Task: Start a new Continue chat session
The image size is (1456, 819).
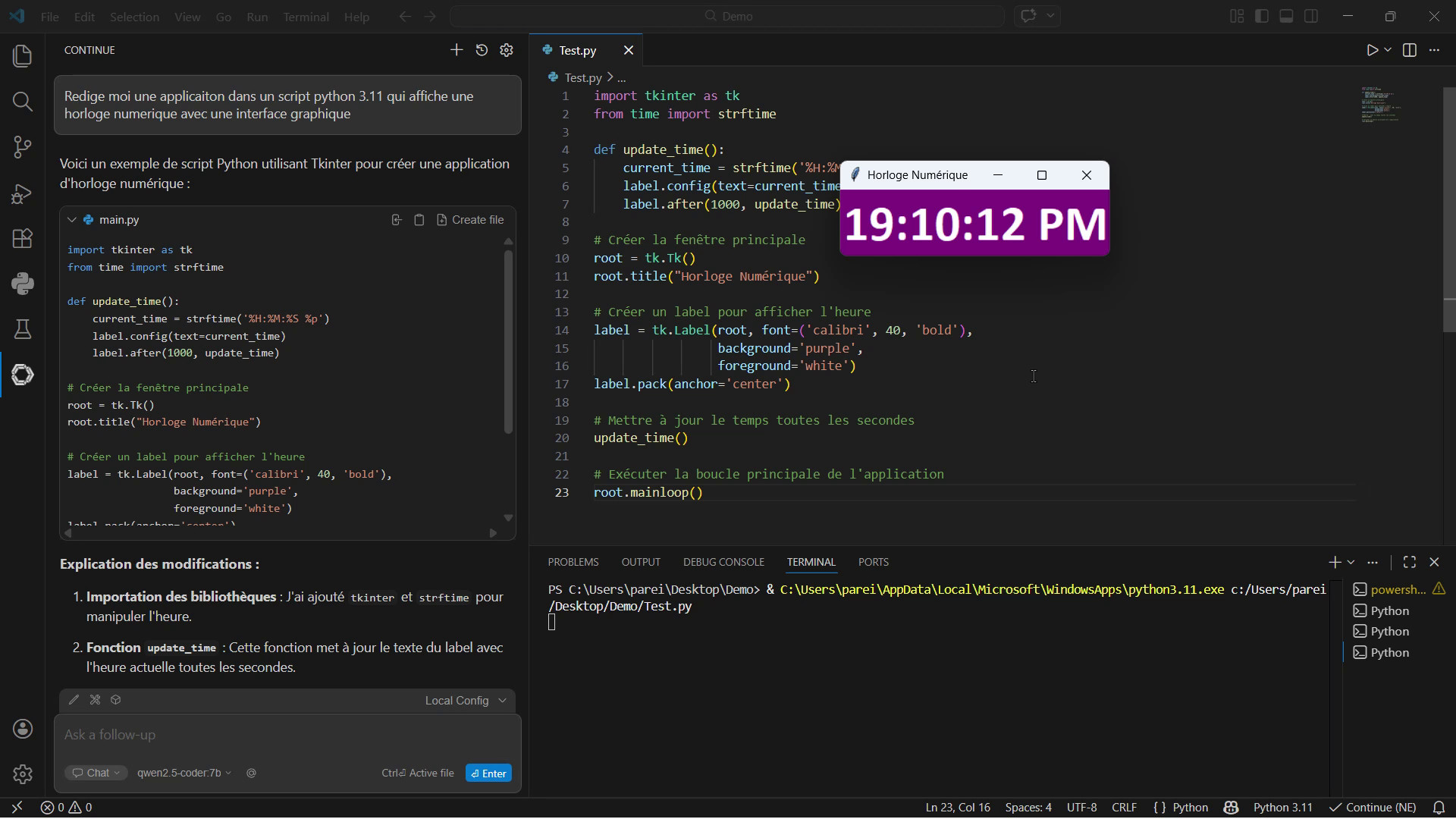Action: pyautogui.click(x=456, y=50)
